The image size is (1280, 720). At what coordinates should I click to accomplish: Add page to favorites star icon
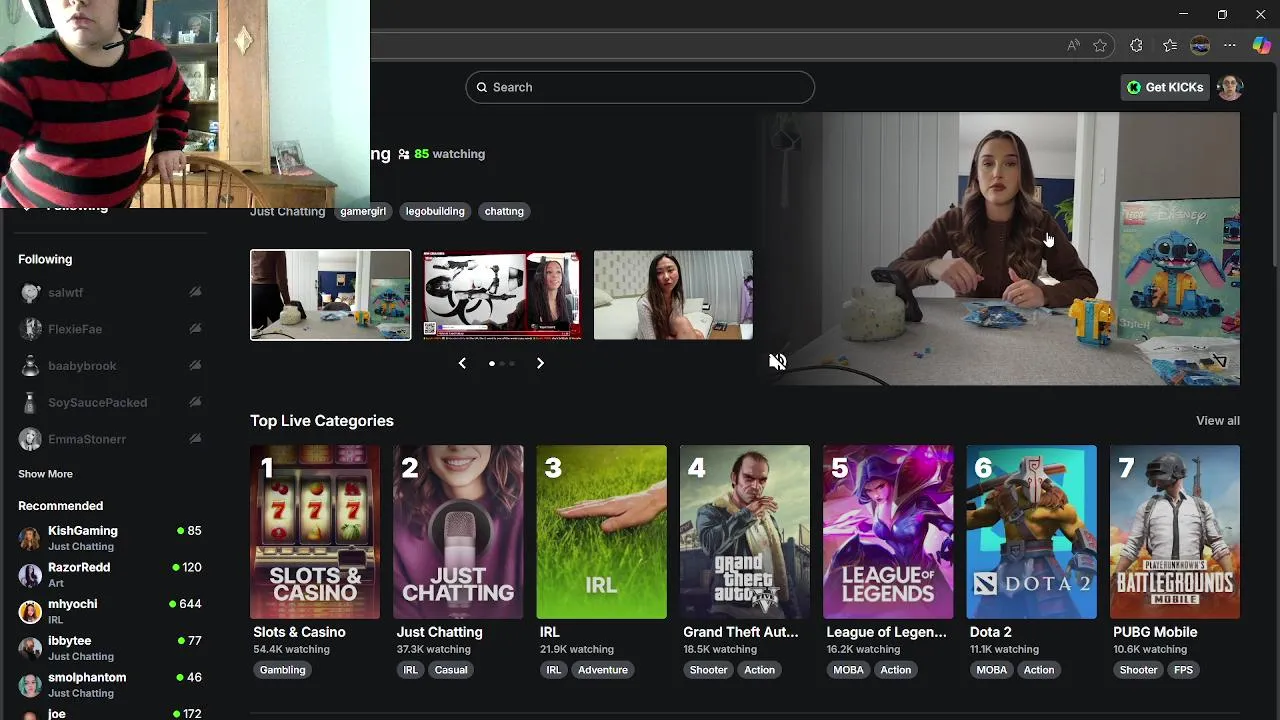[x=1100, y=45]
